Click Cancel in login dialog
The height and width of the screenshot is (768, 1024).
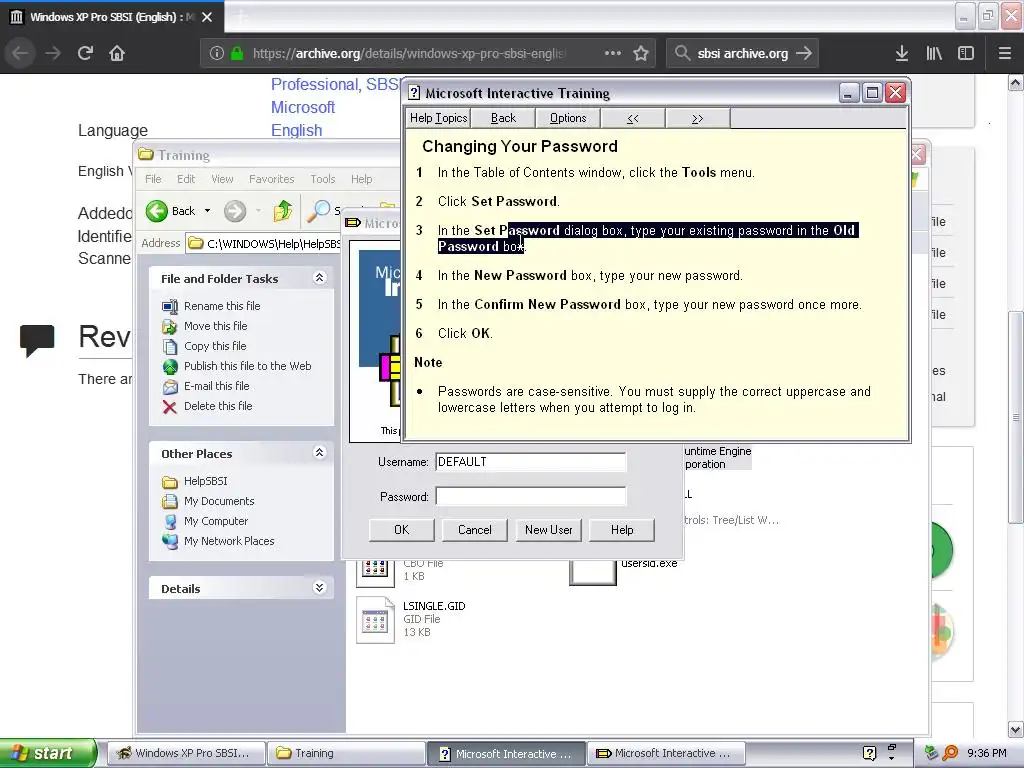[475, 530]
